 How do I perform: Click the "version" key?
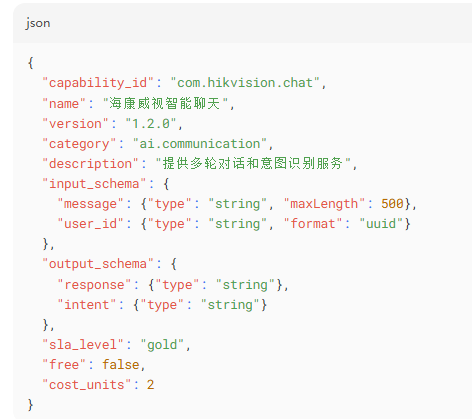pyautogui.click(x=75, y=124)
